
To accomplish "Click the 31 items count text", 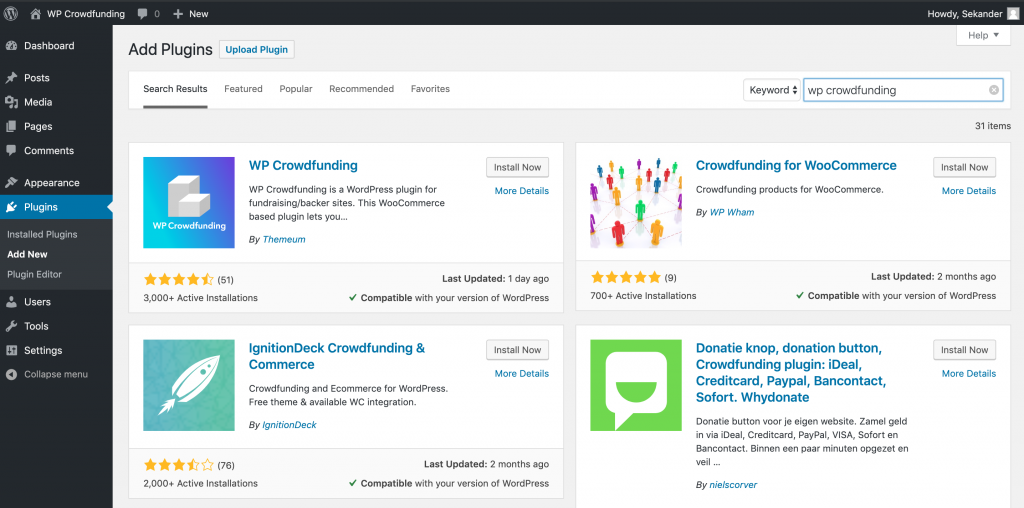I will coord(993,126).
